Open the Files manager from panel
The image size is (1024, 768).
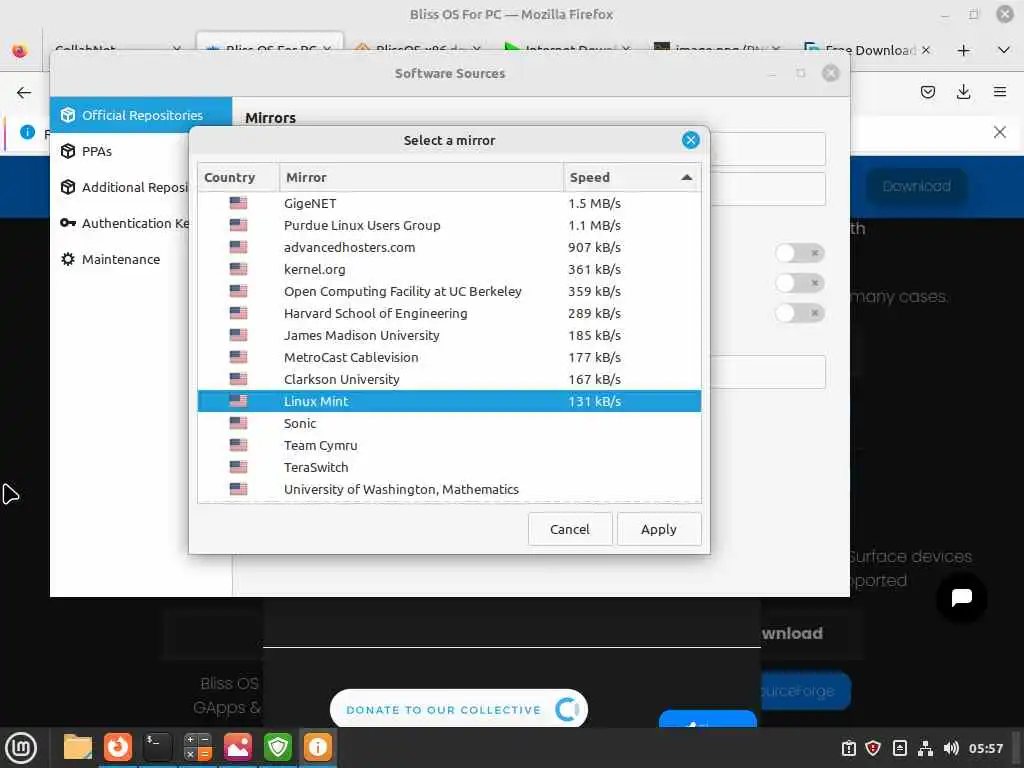(x=78, y=747)
